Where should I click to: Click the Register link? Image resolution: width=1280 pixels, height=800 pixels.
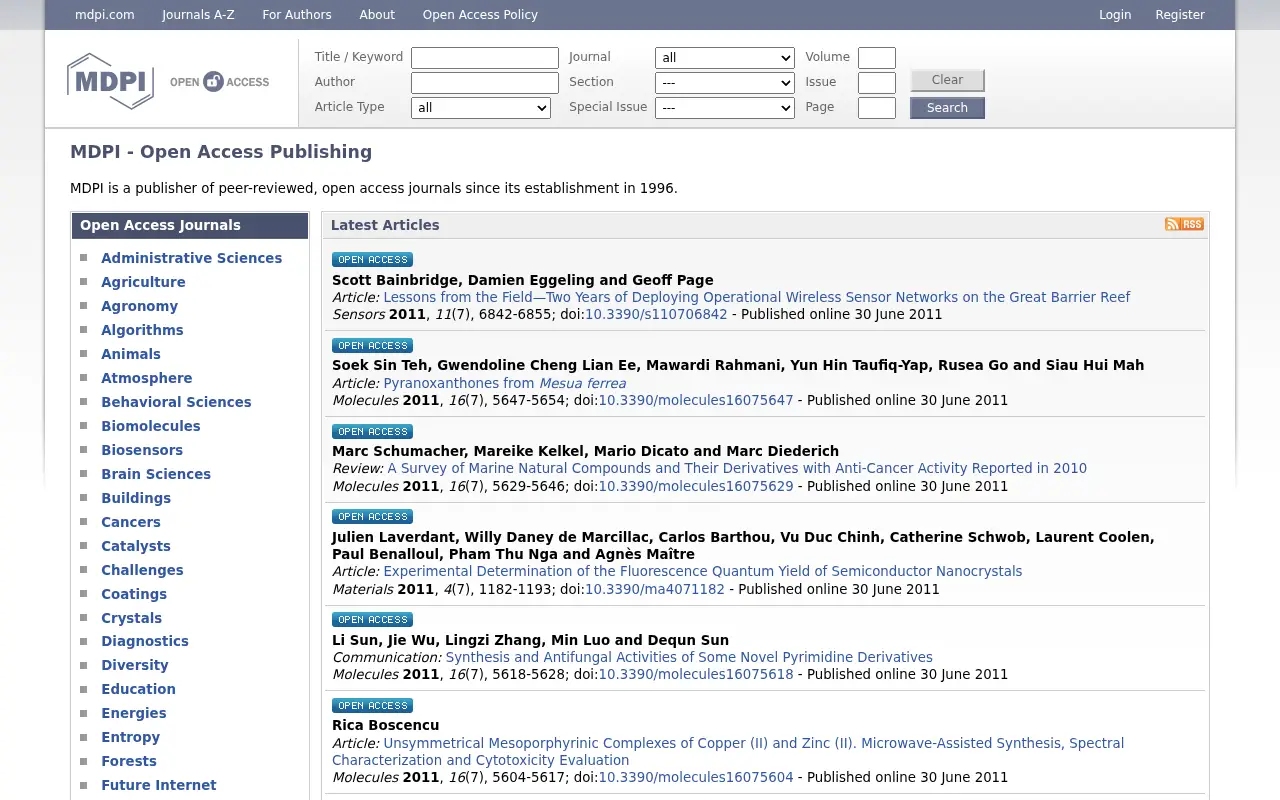click(x=1180, y=15)
